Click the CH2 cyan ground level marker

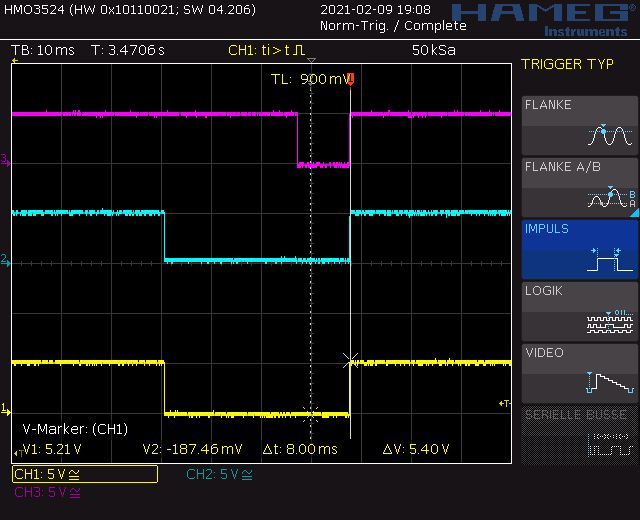(x=5, y=260)
